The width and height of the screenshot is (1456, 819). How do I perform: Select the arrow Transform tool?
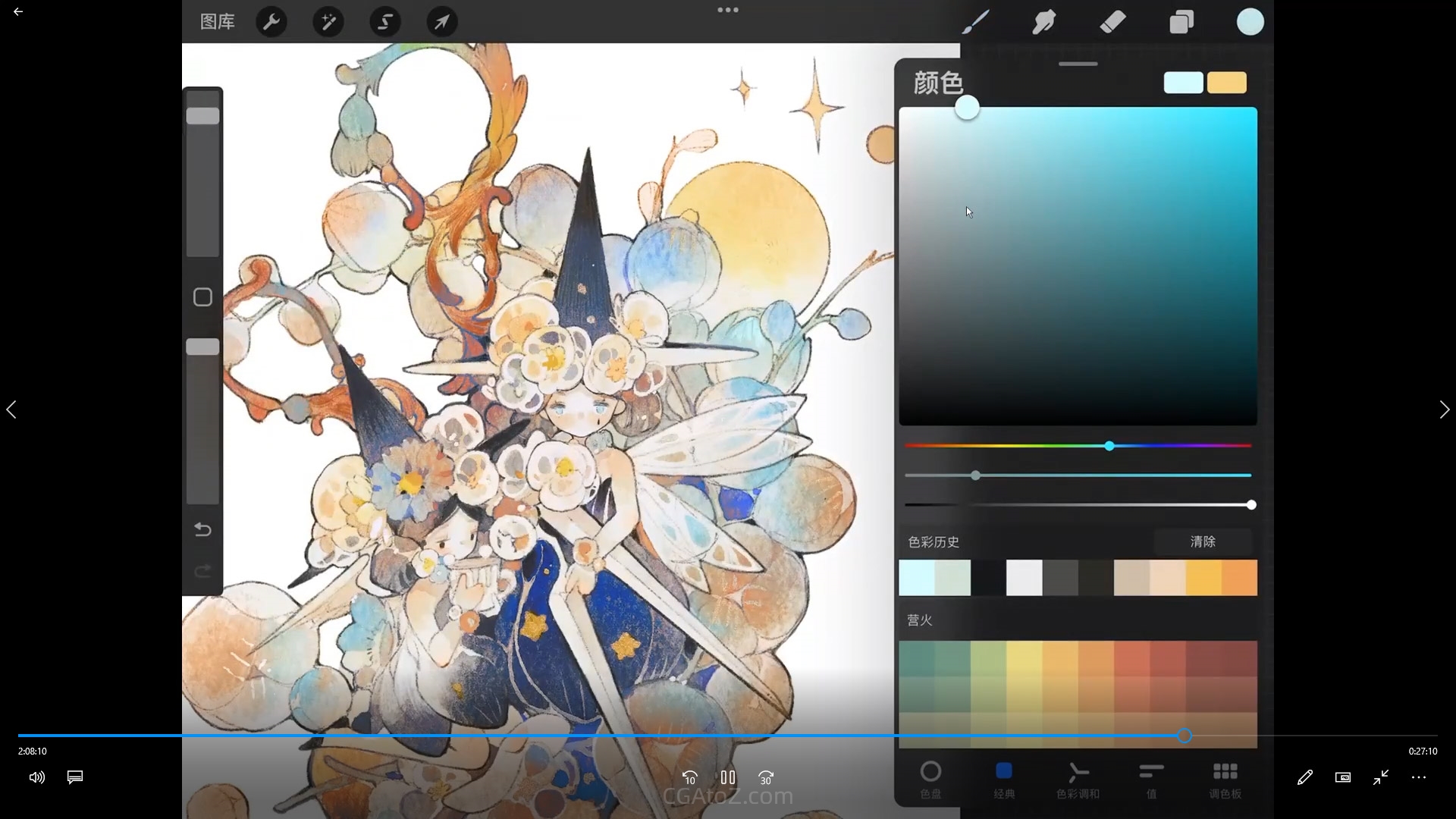tap(441, 22)
